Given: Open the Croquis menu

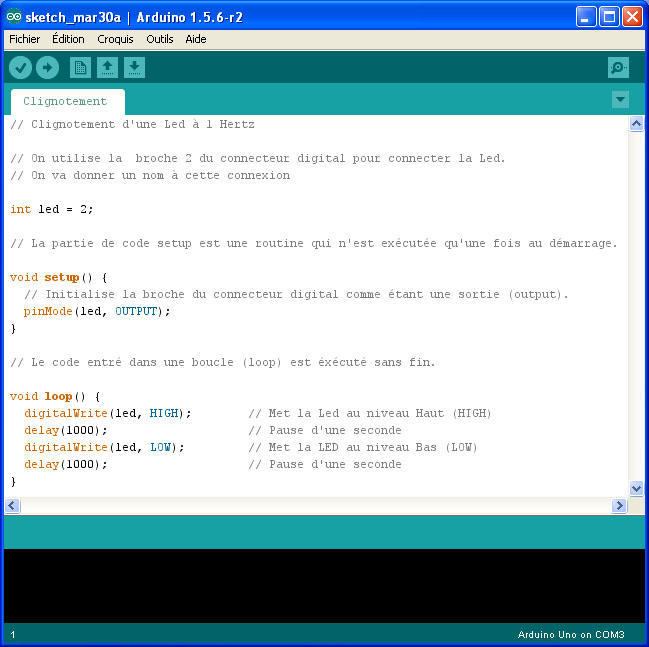Looking at the screenshot, I should click(115, 39).
